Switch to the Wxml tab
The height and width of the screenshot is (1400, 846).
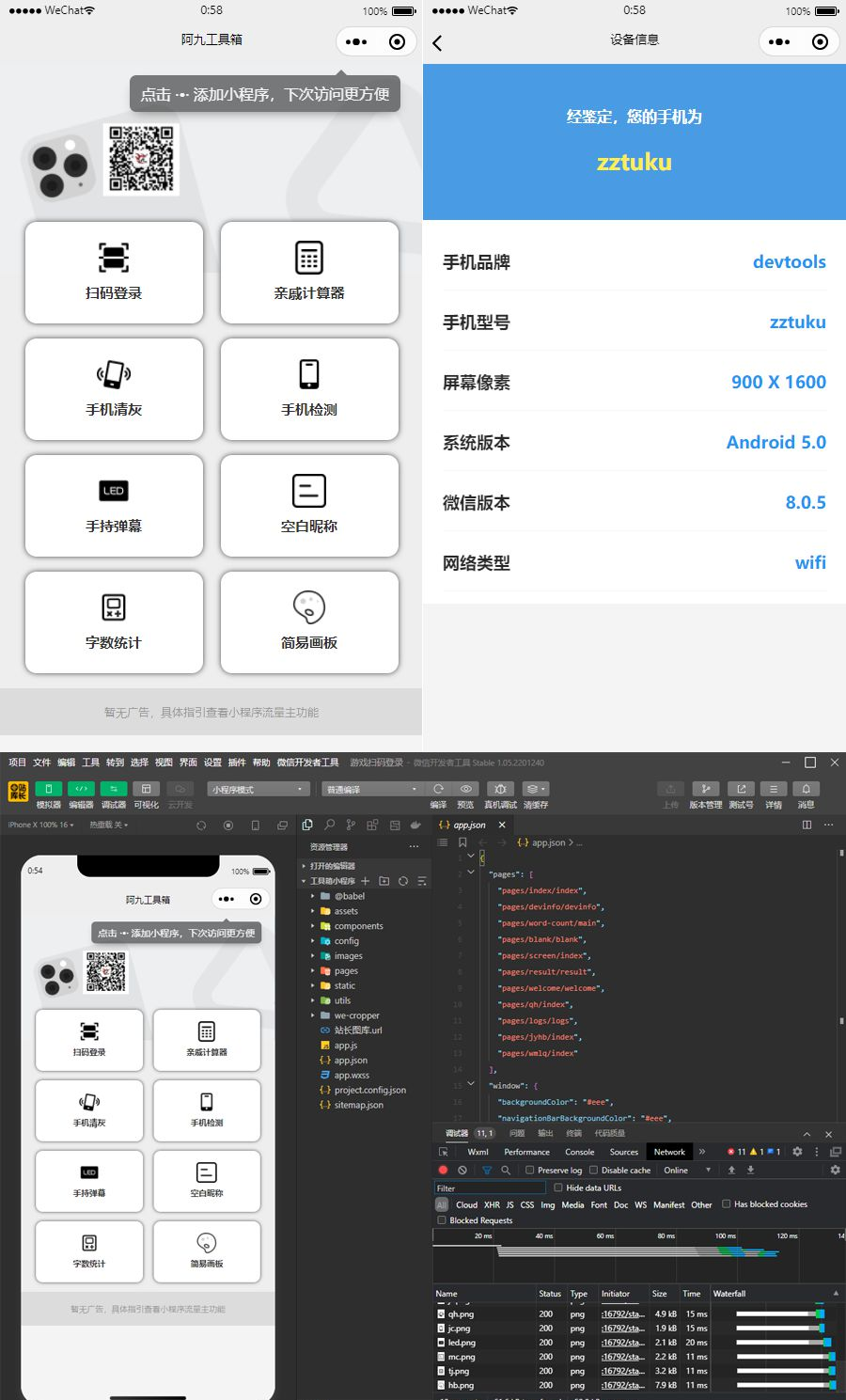point(478,1152)
